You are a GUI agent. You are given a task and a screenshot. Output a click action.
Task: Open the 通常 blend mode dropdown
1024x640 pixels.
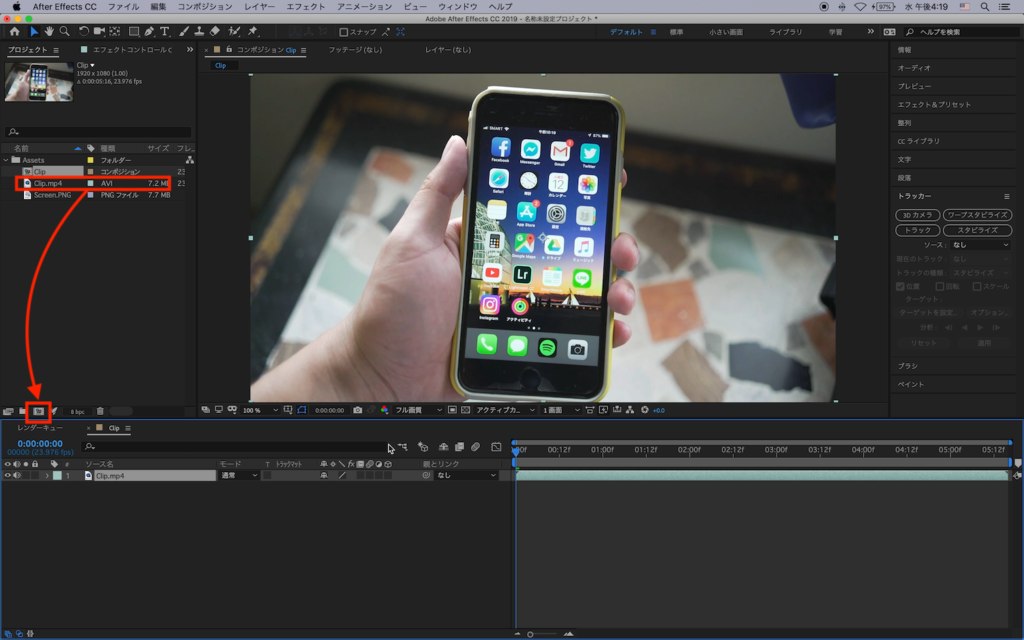pos(238,476)
